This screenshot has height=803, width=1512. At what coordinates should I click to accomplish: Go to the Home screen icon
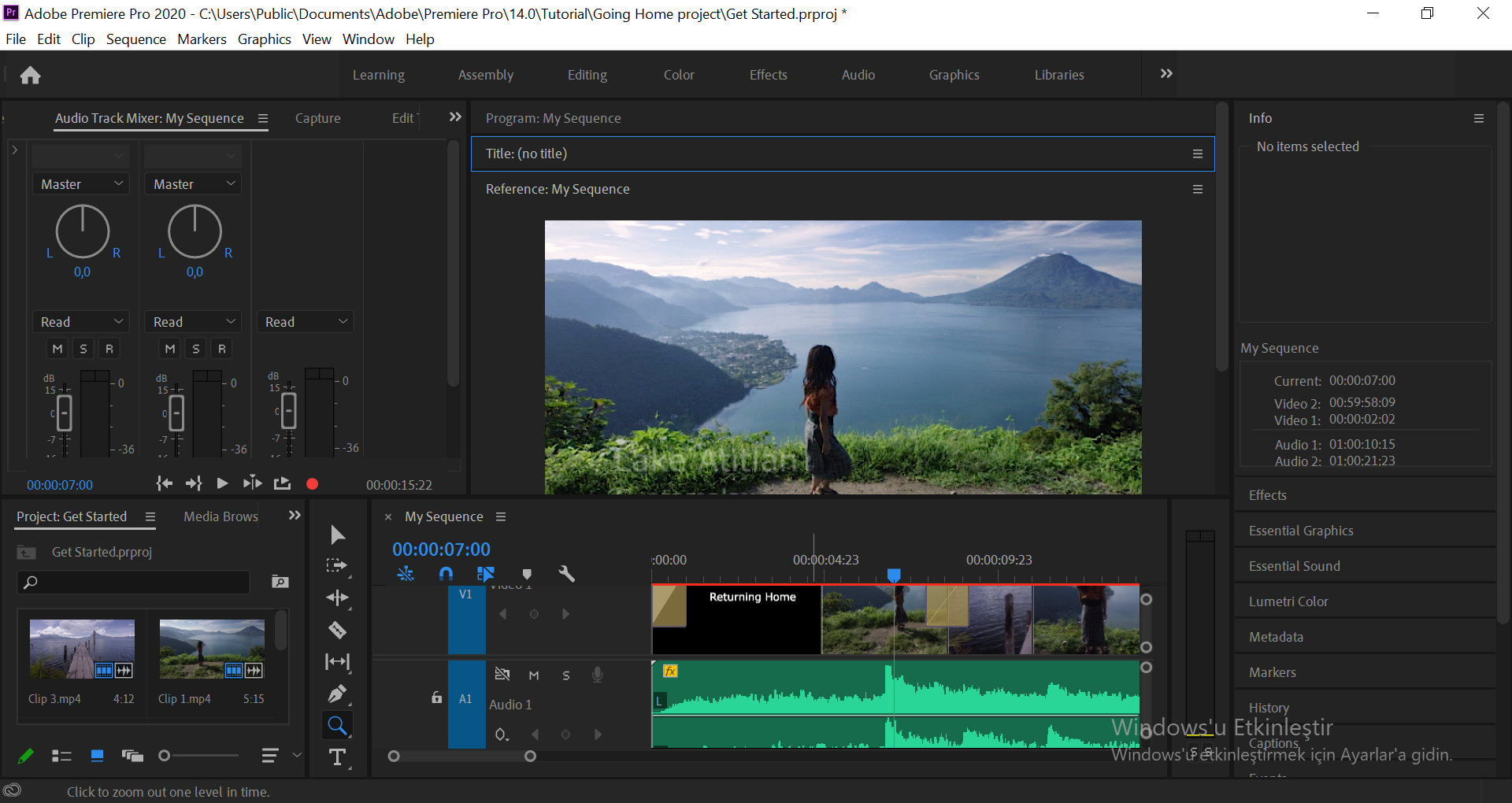coord(31,75)
